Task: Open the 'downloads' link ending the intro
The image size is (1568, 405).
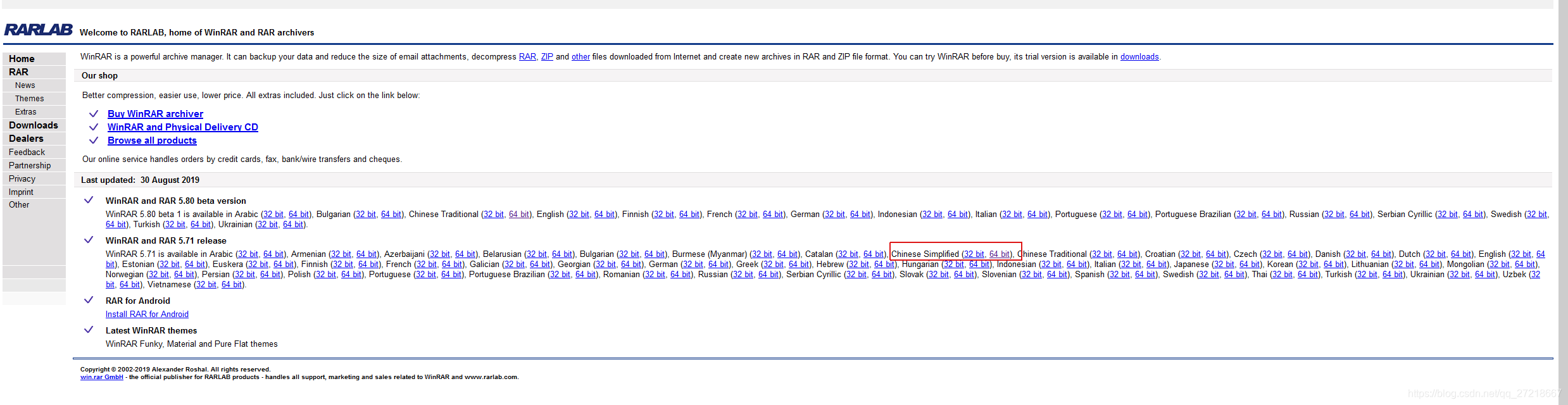Action: point(1139,57)
